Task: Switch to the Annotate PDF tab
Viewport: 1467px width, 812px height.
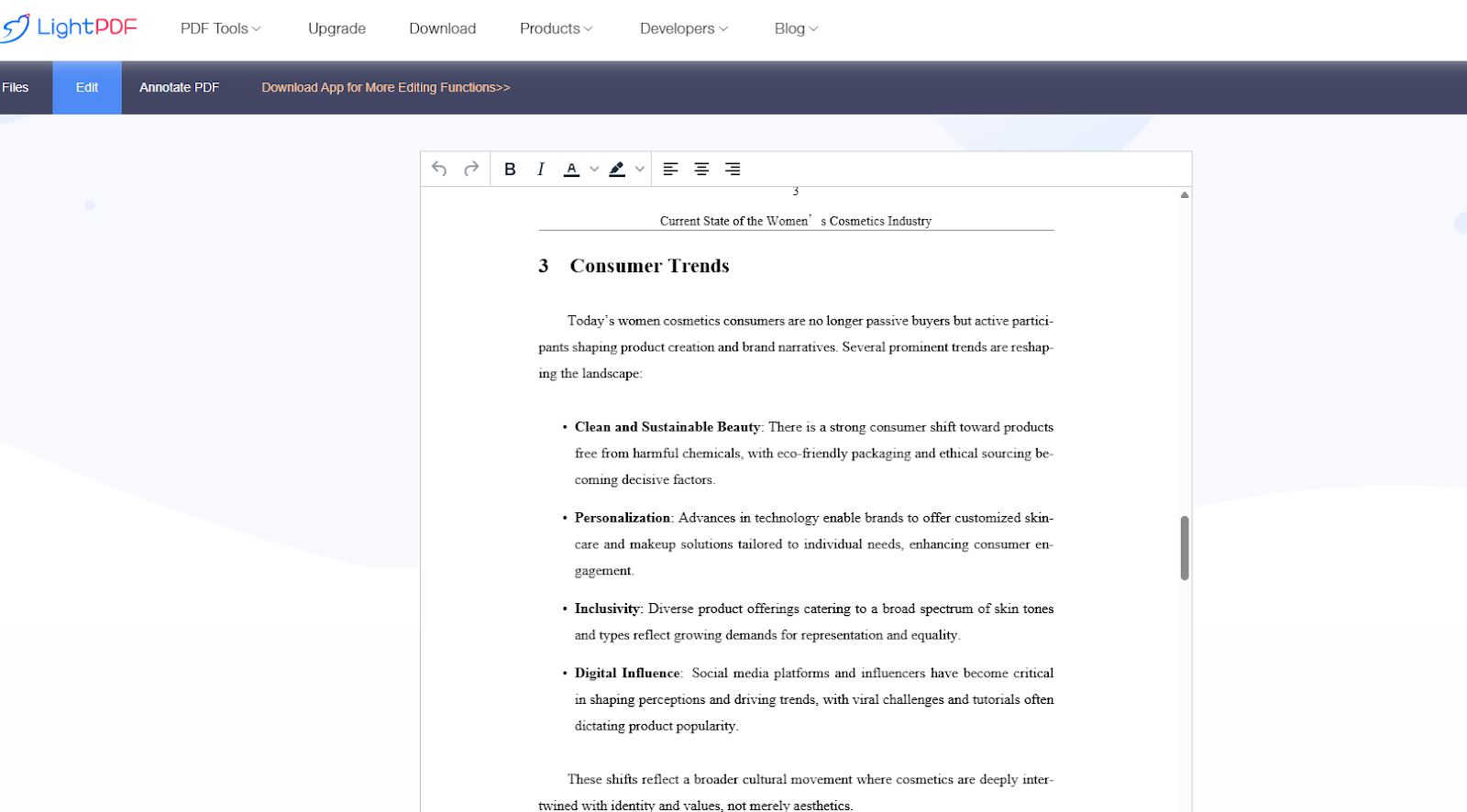Action: [x=179, y=87]
